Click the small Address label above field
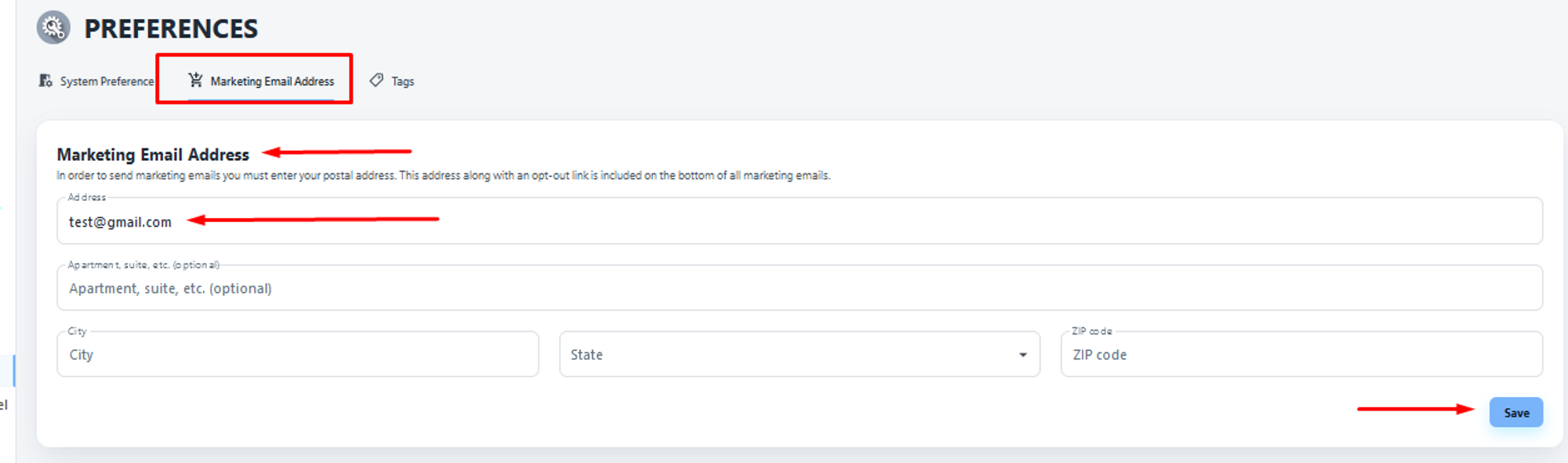The height and width of the screenshot is (463, 1568). pos(86,198)
